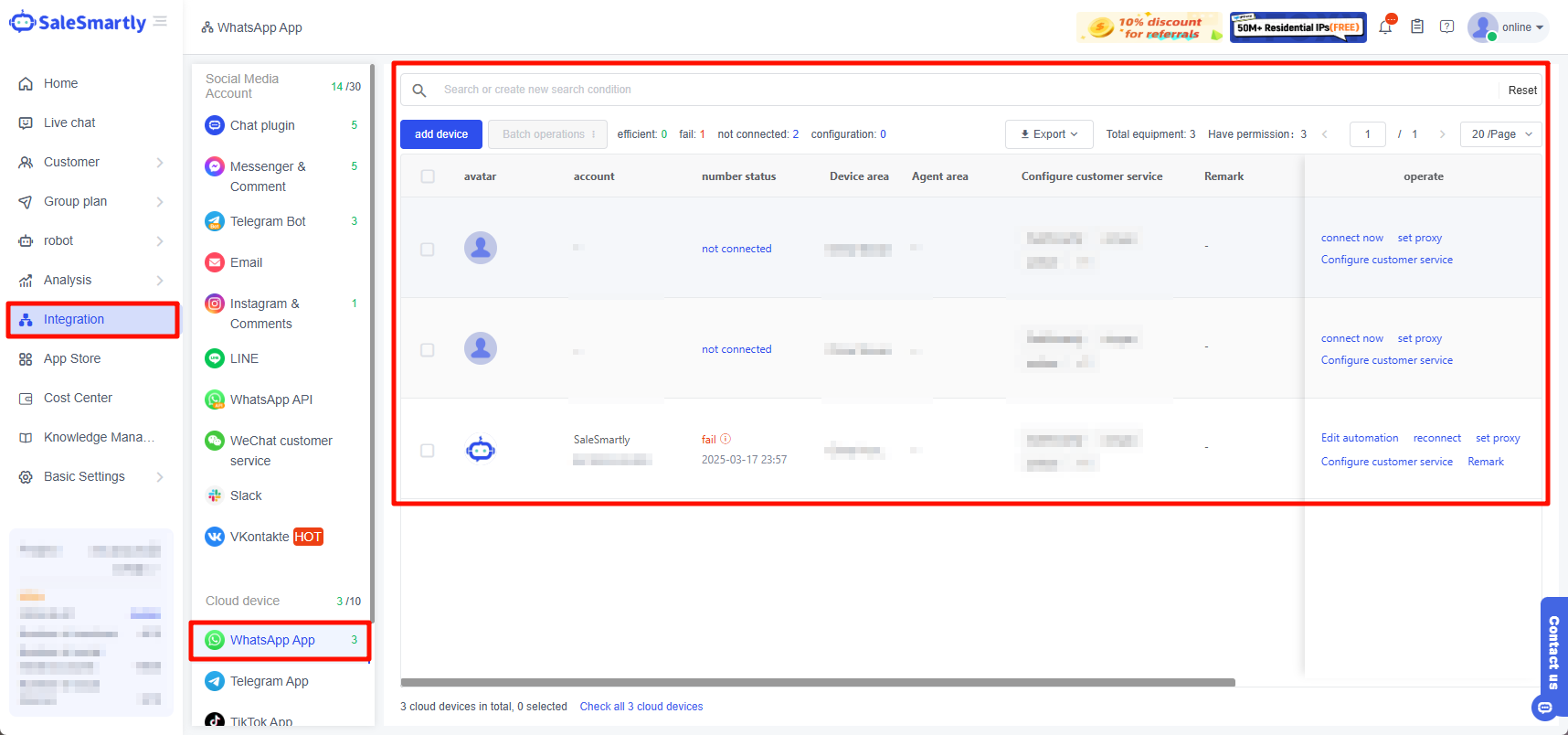Toggle the select-all checkbox in table header
Image resolution: width=1568 pixels, height=735 pixels.
click(x=428, y=176)
